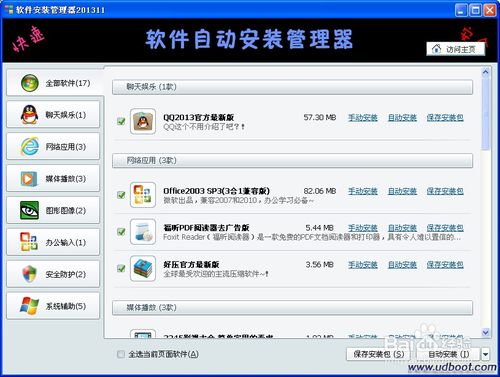
Task: Click the Office icon for 办公输入
Action: [29, 242]
